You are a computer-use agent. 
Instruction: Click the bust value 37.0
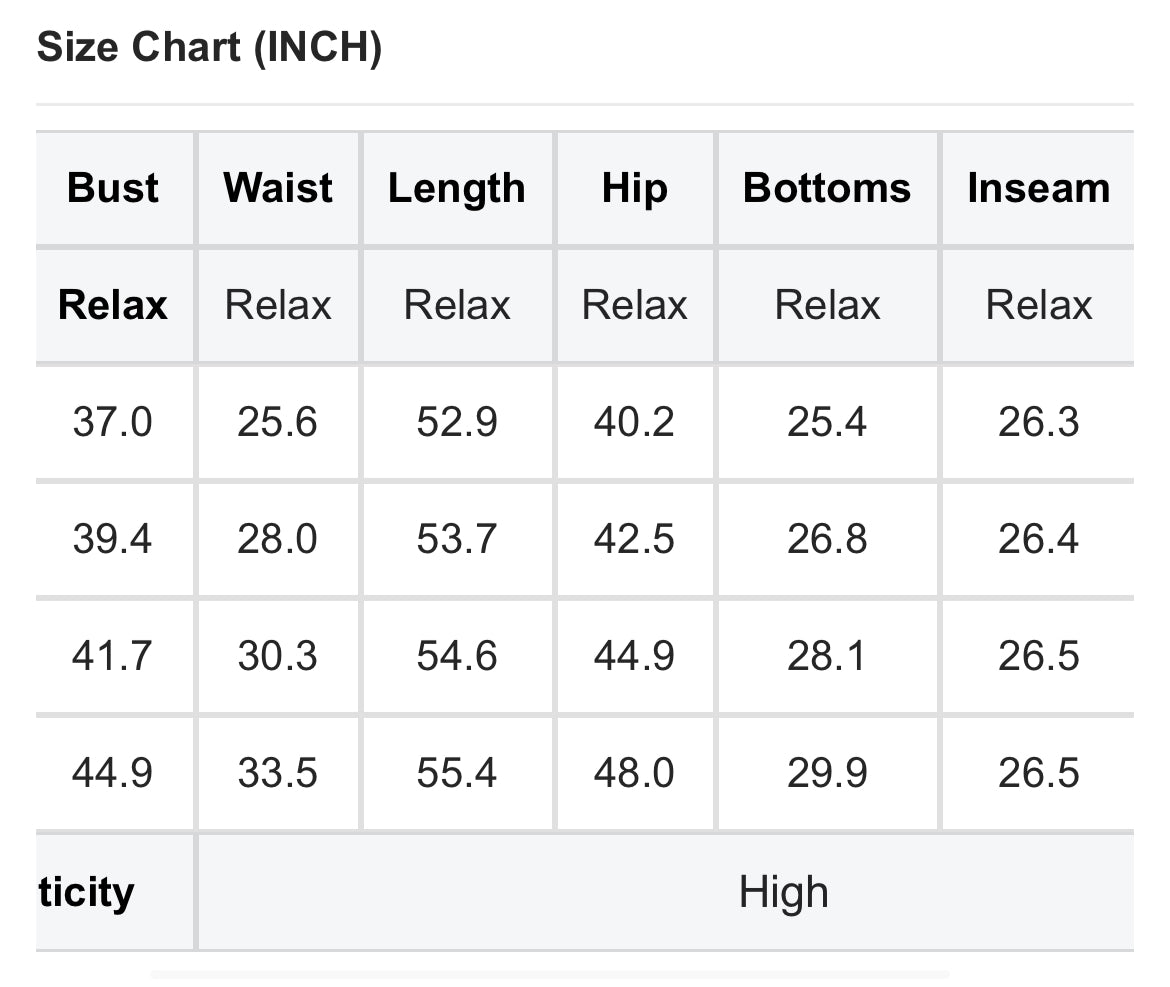[x=113, y=422]
